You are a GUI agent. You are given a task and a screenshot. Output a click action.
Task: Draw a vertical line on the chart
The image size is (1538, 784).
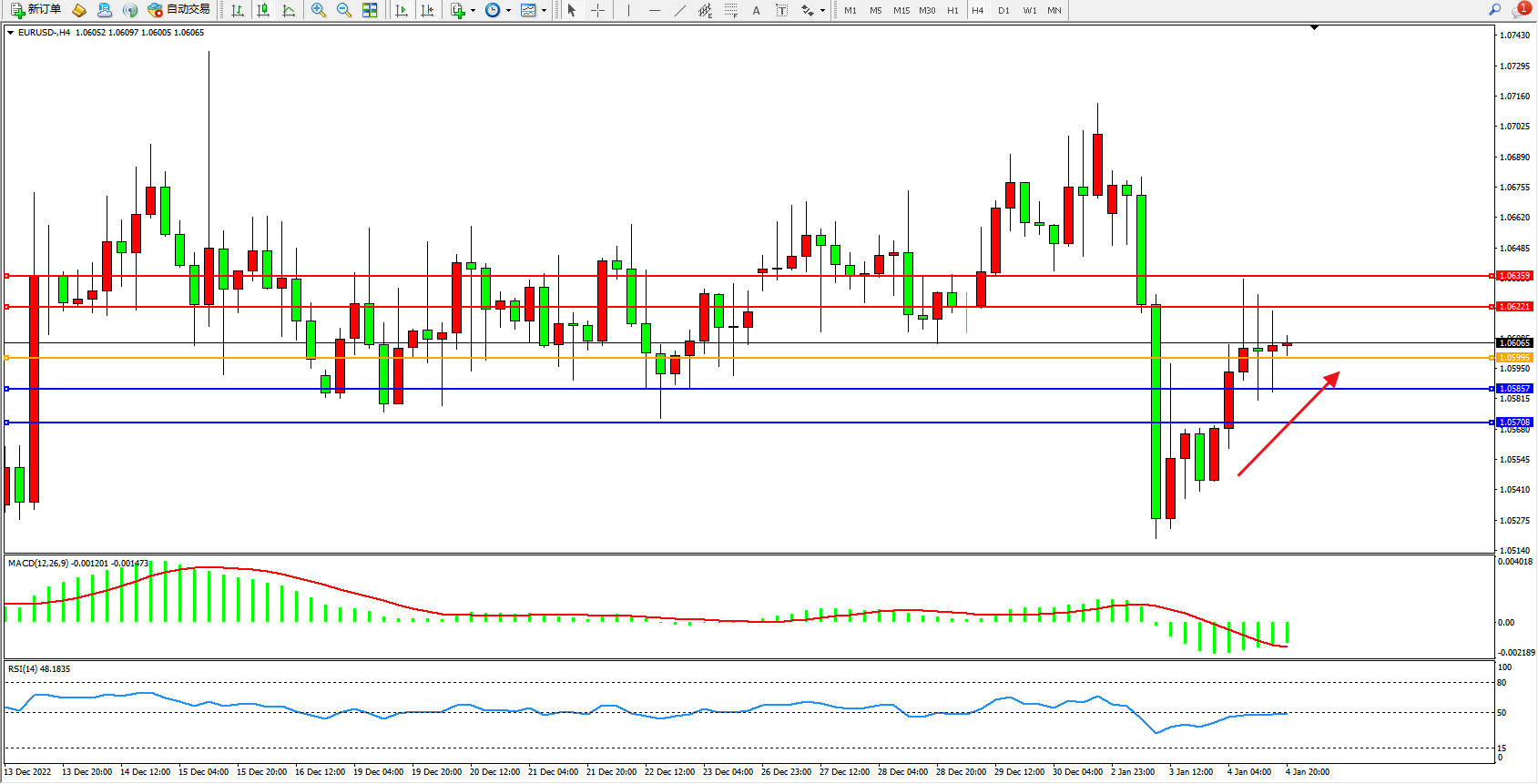coord(628,10)
